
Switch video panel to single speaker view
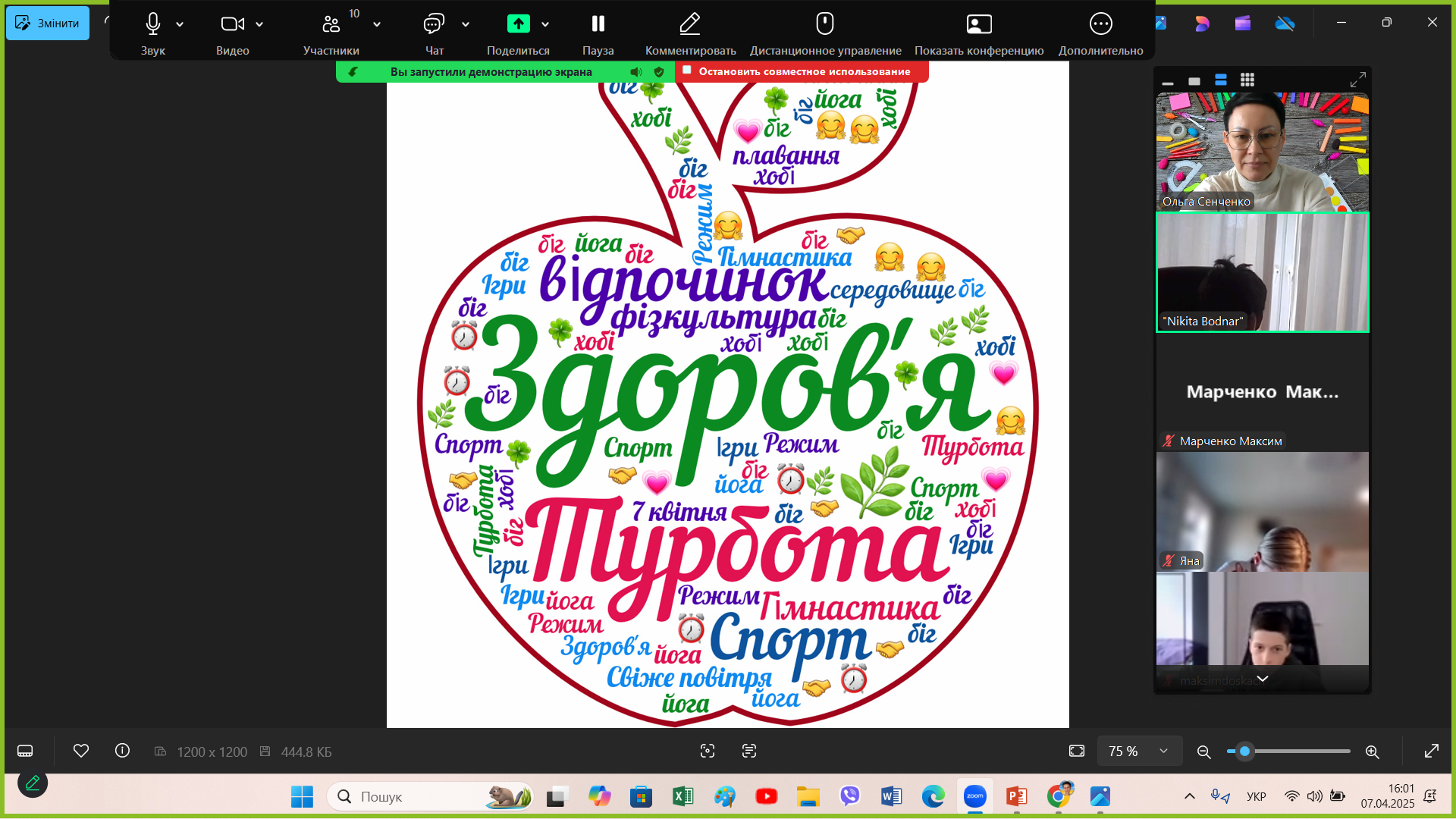[1194, 80]
